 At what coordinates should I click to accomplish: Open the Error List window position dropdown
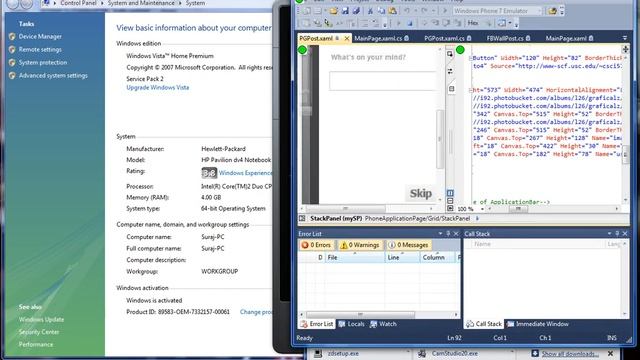(440, 234)
